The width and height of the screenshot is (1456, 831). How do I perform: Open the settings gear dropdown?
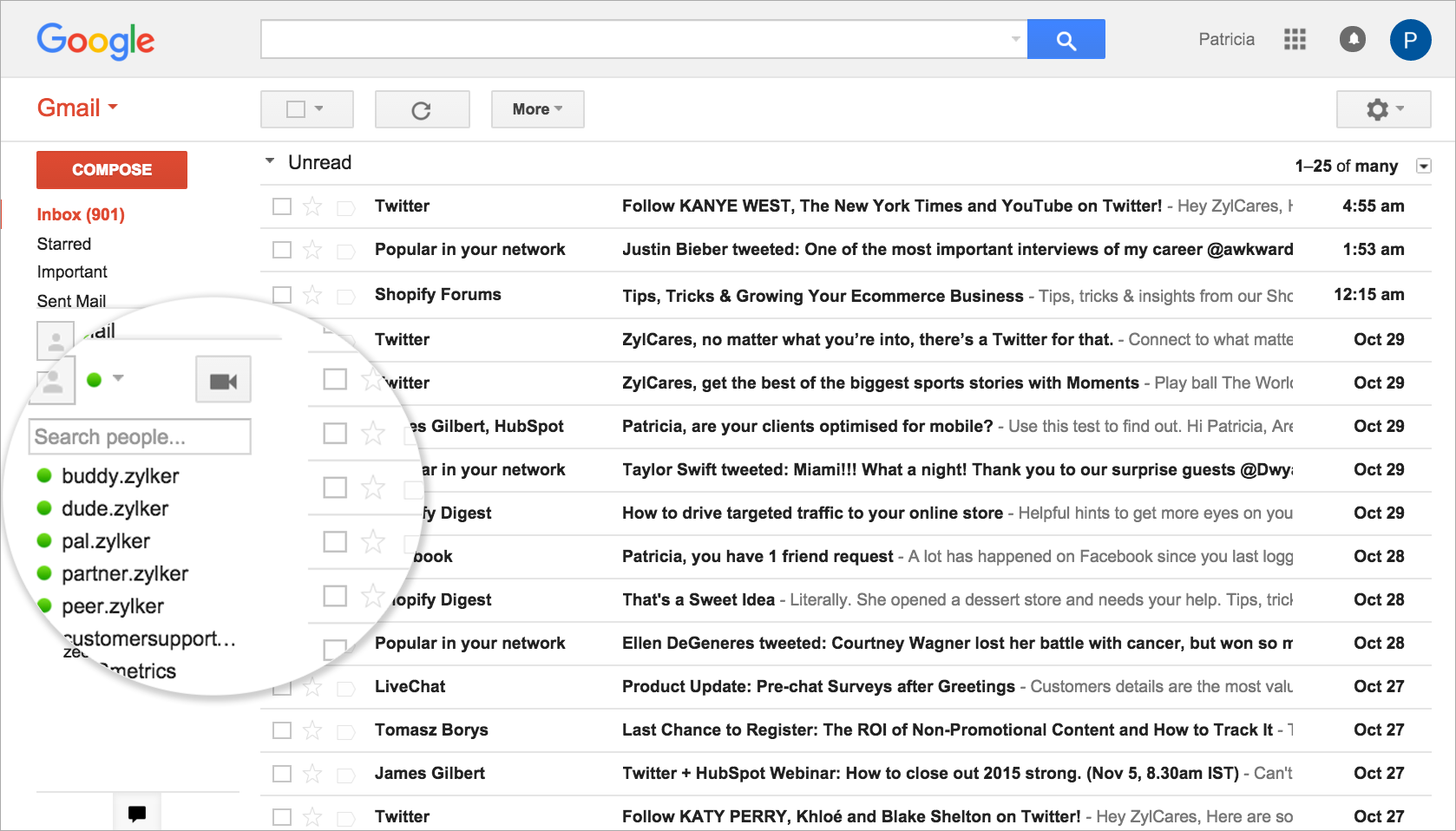(x=1383, y=109)
